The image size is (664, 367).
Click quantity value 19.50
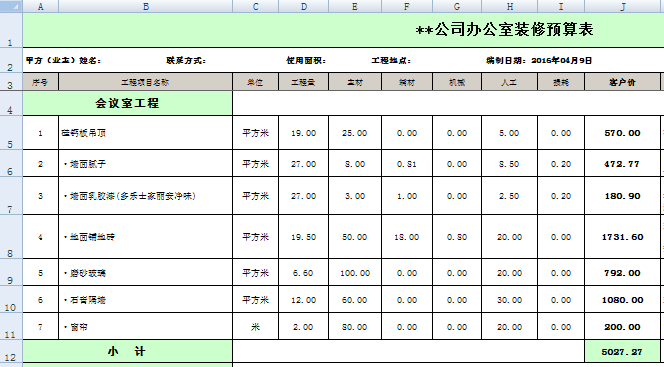pos(304,237)
